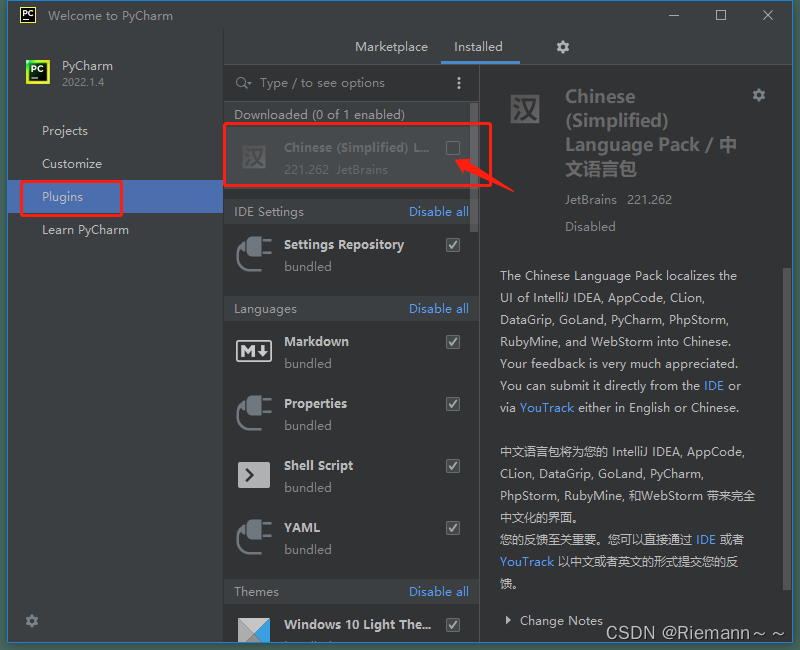The width and height of the screenshot is (800, 650).
Task: Click the Disabled status text in details
Action: [590, 227]
